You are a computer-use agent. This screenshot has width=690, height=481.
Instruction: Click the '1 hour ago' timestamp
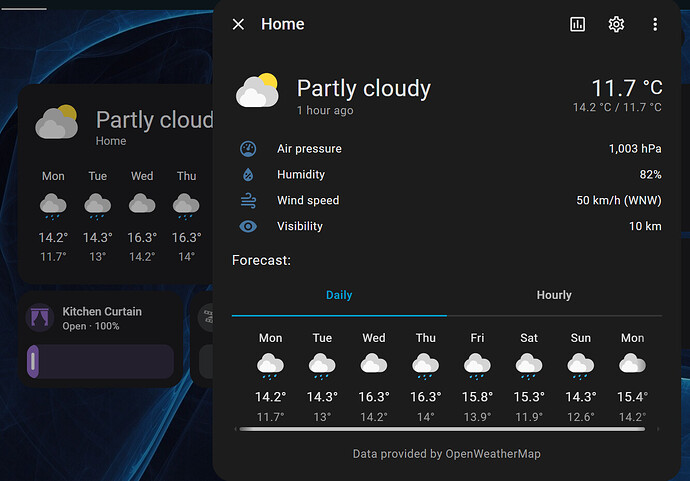(x=325, y=110)
